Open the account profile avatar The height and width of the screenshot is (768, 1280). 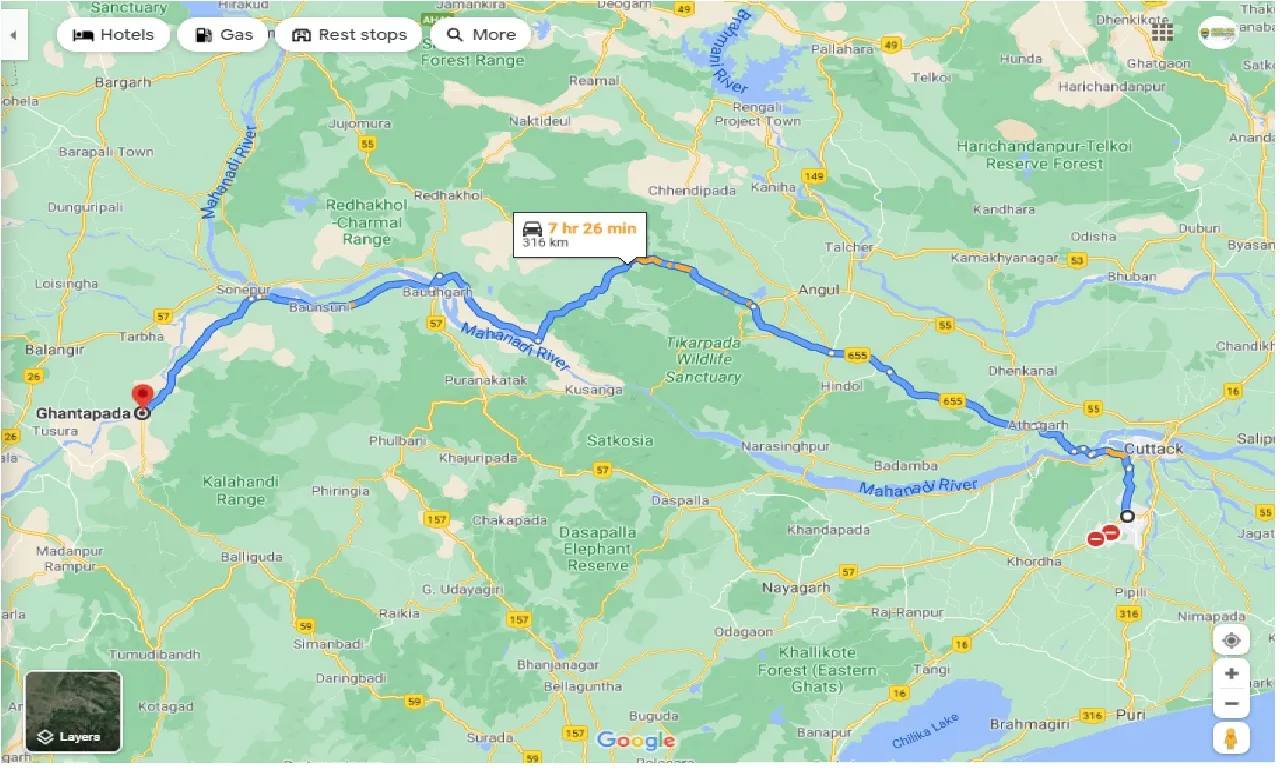pos(1218,33)
